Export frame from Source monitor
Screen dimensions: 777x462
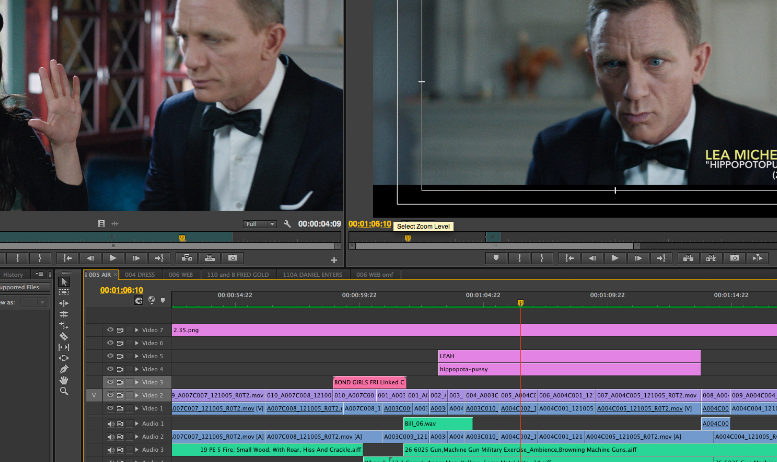coord(232,258)
